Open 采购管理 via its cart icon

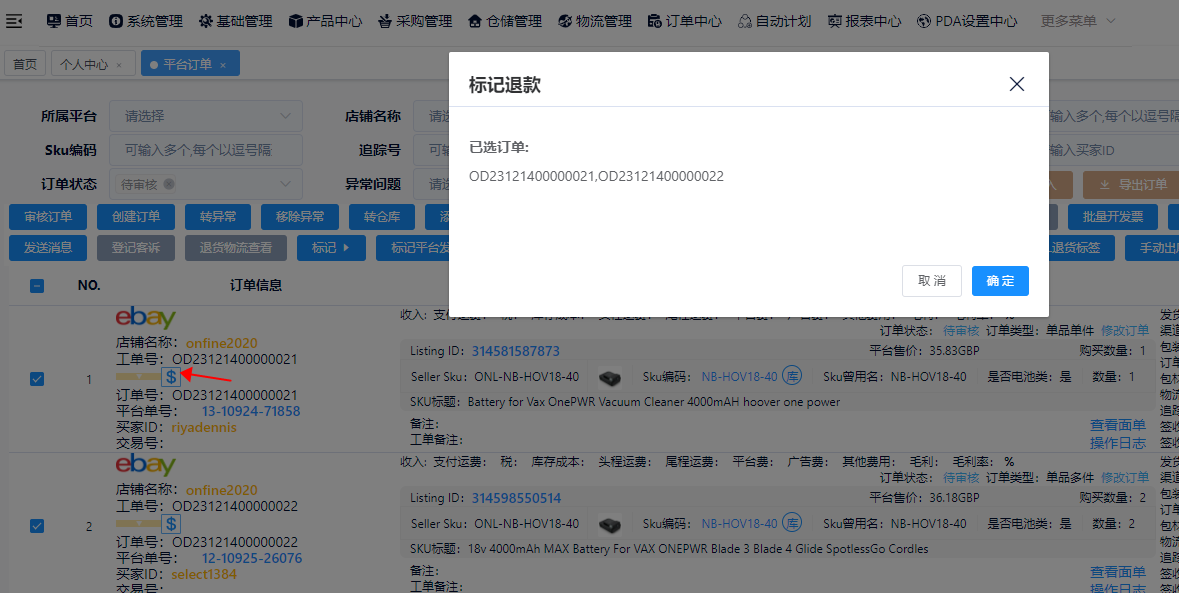pyautogui.click(x=383, y=20)
